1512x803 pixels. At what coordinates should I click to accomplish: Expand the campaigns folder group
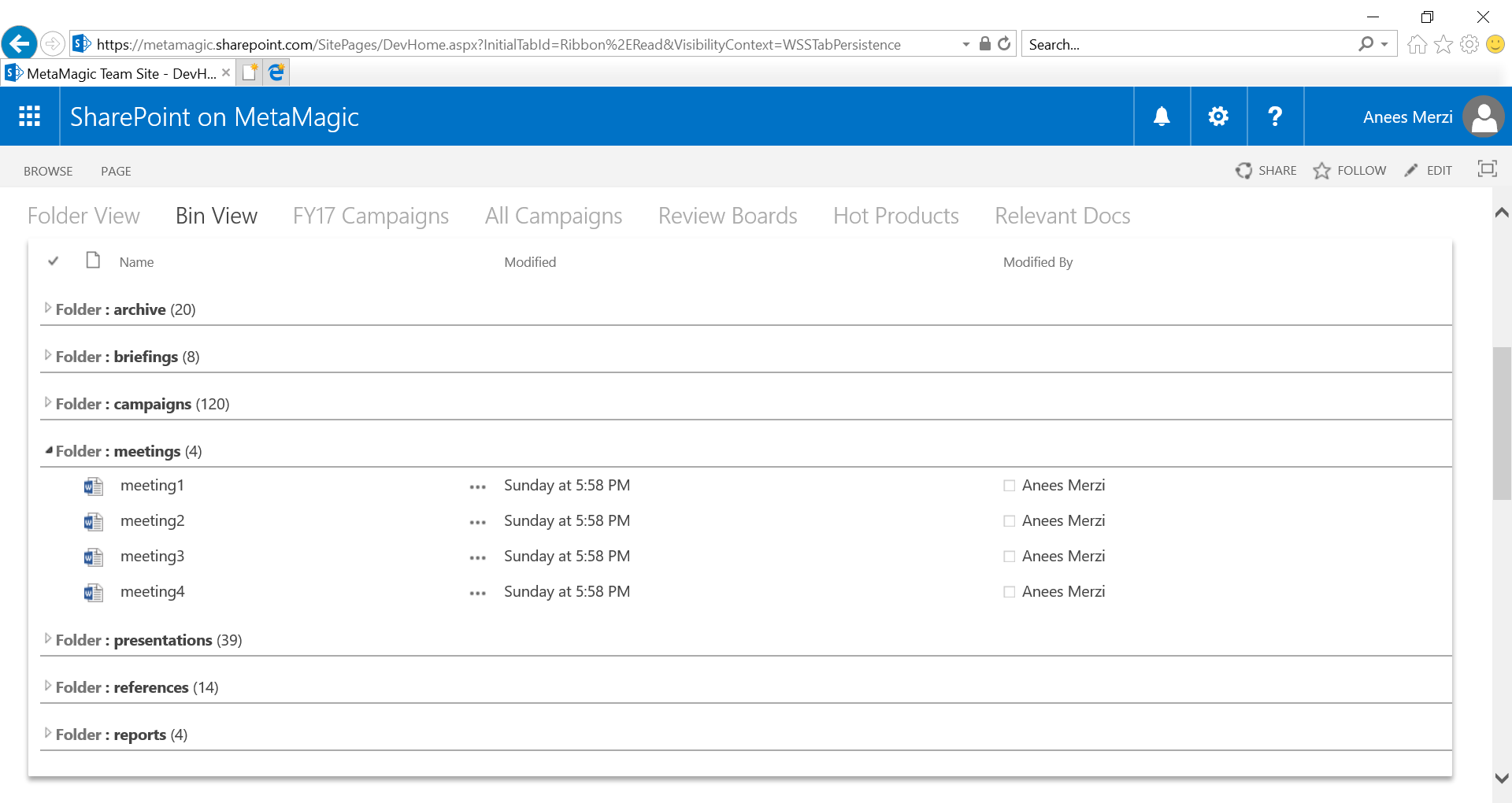tap(48, 402)
